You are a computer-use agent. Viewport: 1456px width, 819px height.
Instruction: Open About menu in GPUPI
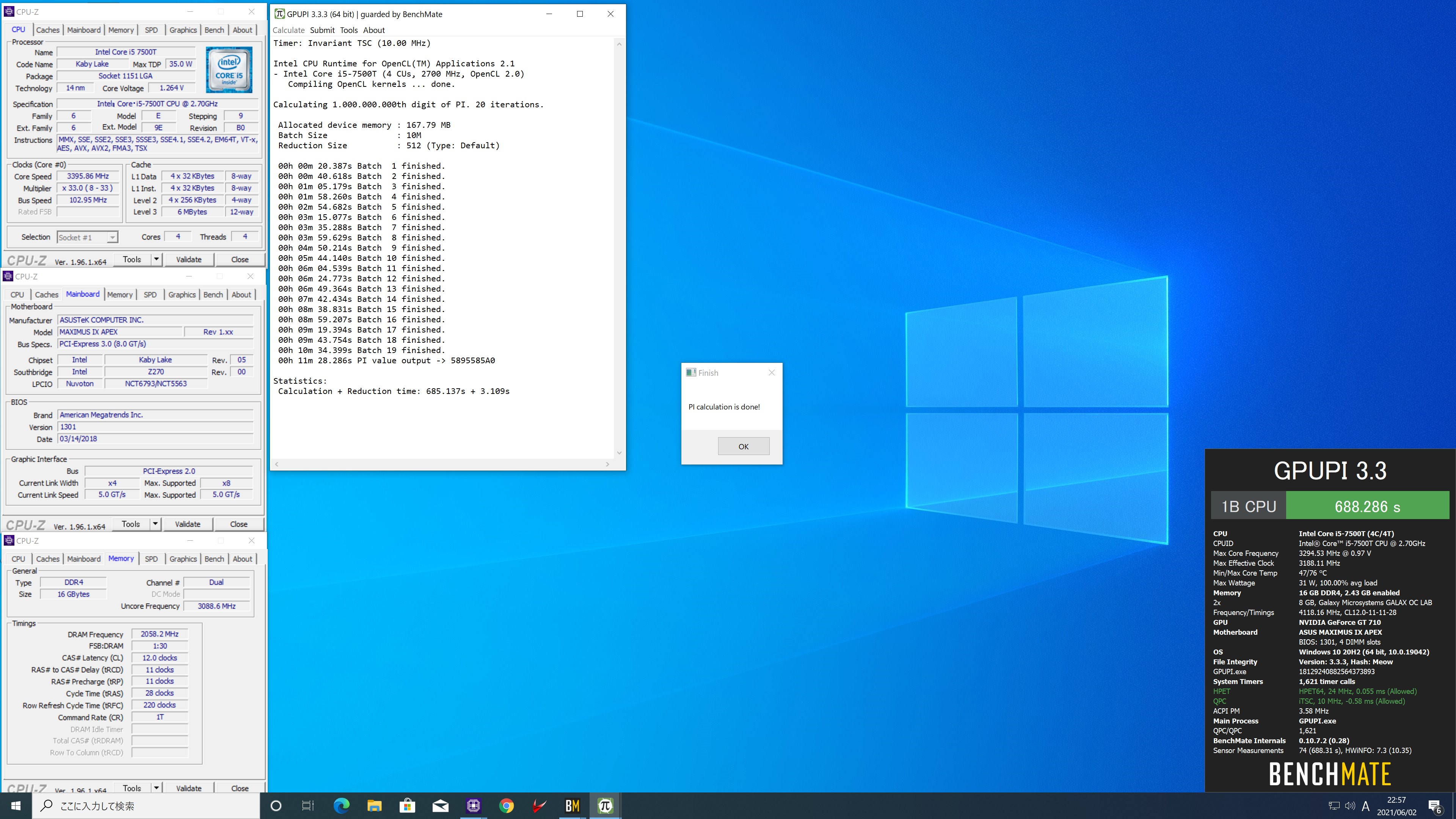click(373, 30)
